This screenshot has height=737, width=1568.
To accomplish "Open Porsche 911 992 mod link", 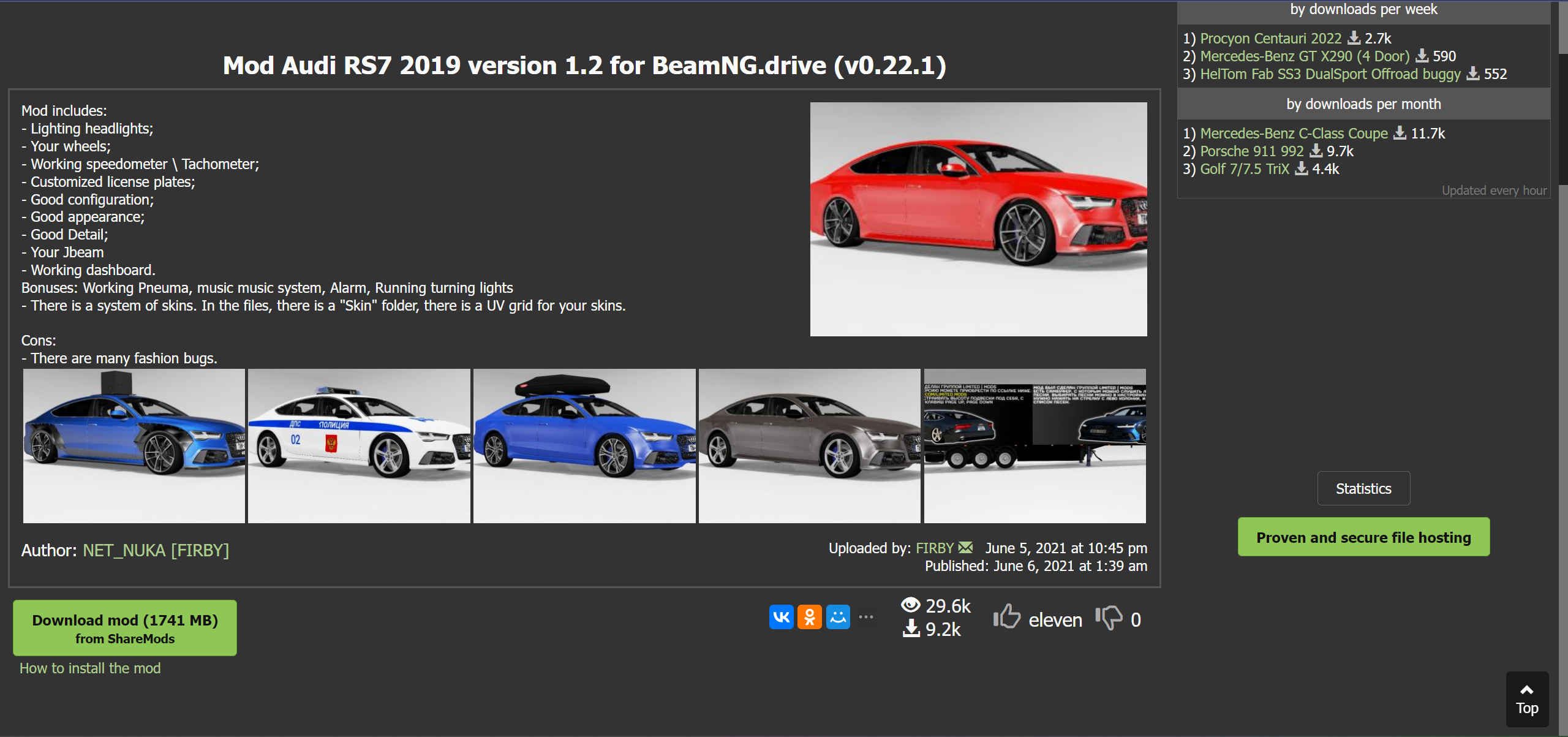I will pyautogui.click(x=1252, y=151).
